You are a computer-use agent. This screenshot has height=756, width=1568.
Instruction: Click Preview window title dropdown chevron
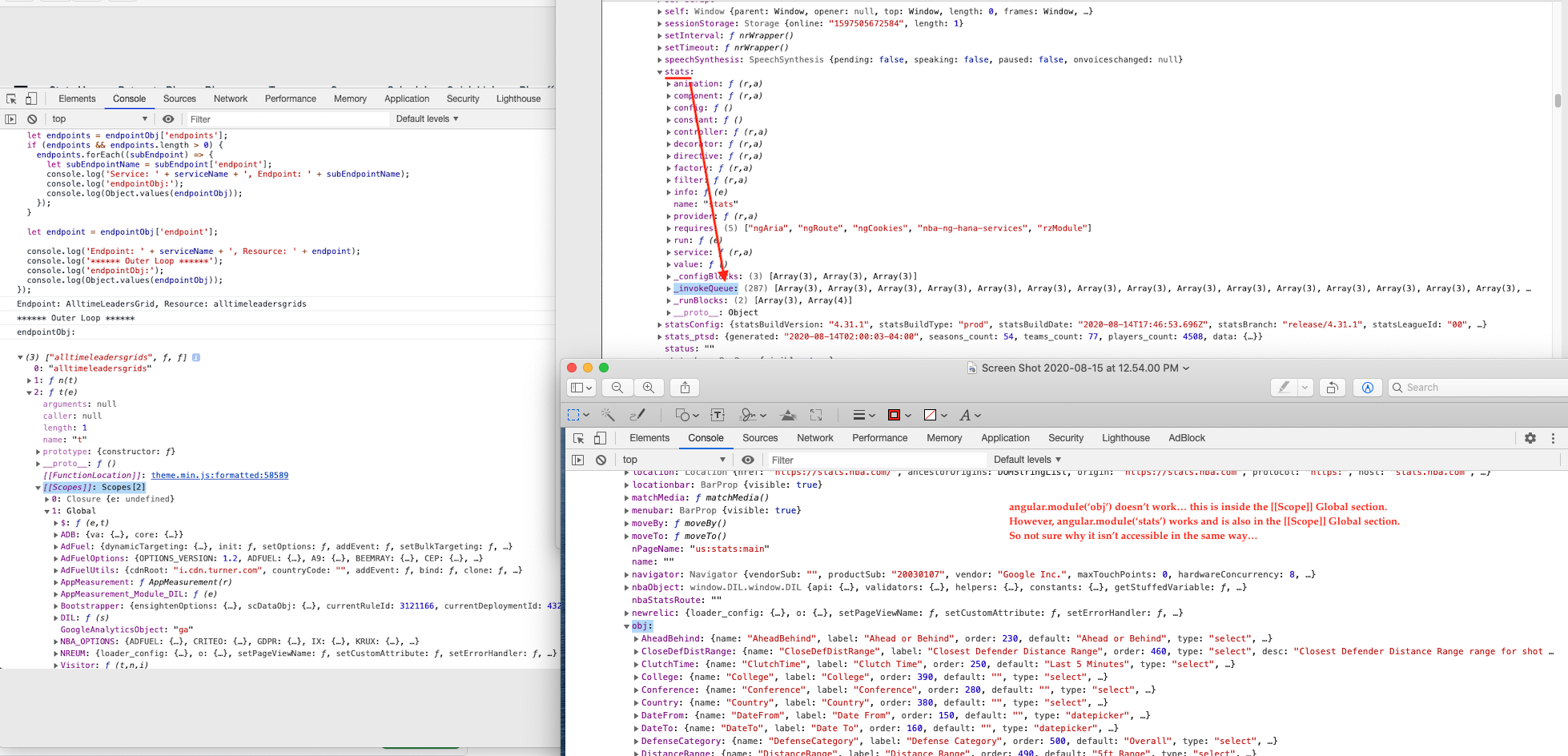tap(1186, 368)
